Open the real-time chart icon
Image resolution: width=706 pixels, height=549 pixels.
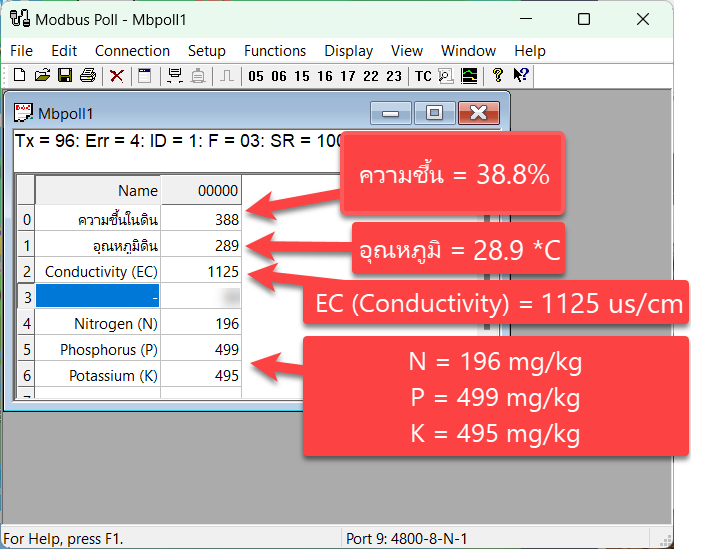469,76
